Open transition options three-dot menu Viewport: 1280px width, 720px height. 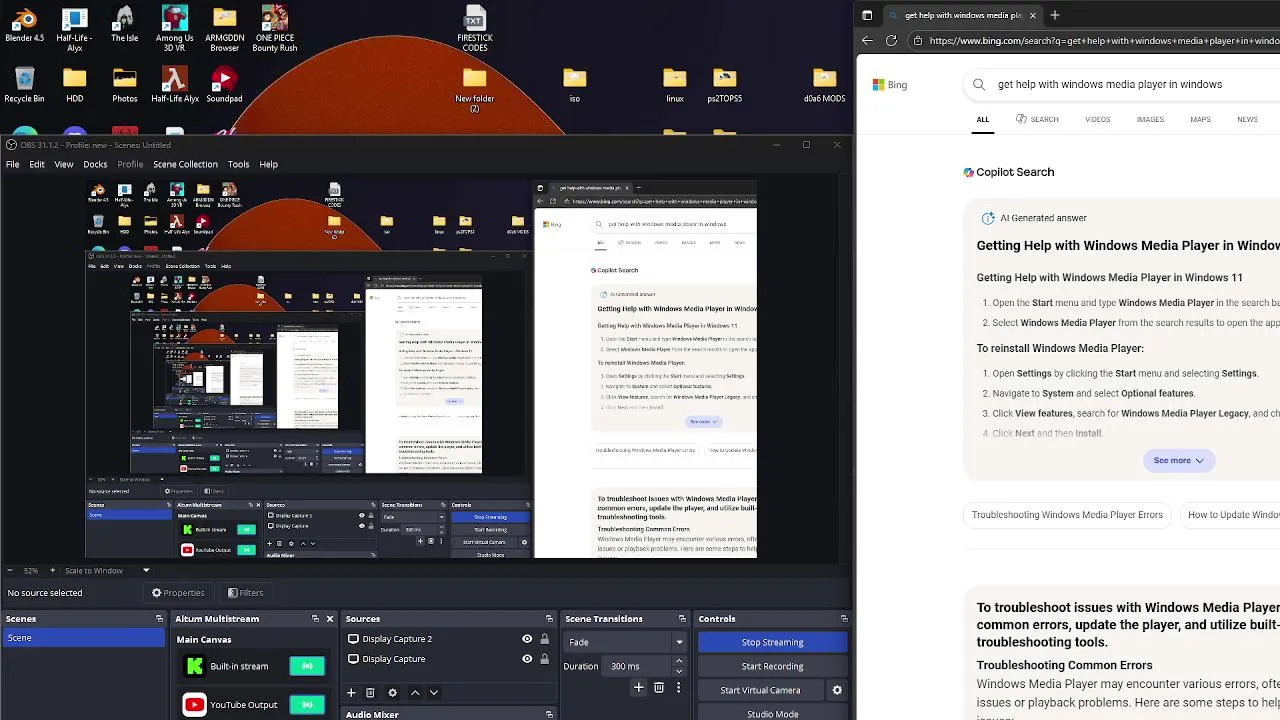click(678, 687)
